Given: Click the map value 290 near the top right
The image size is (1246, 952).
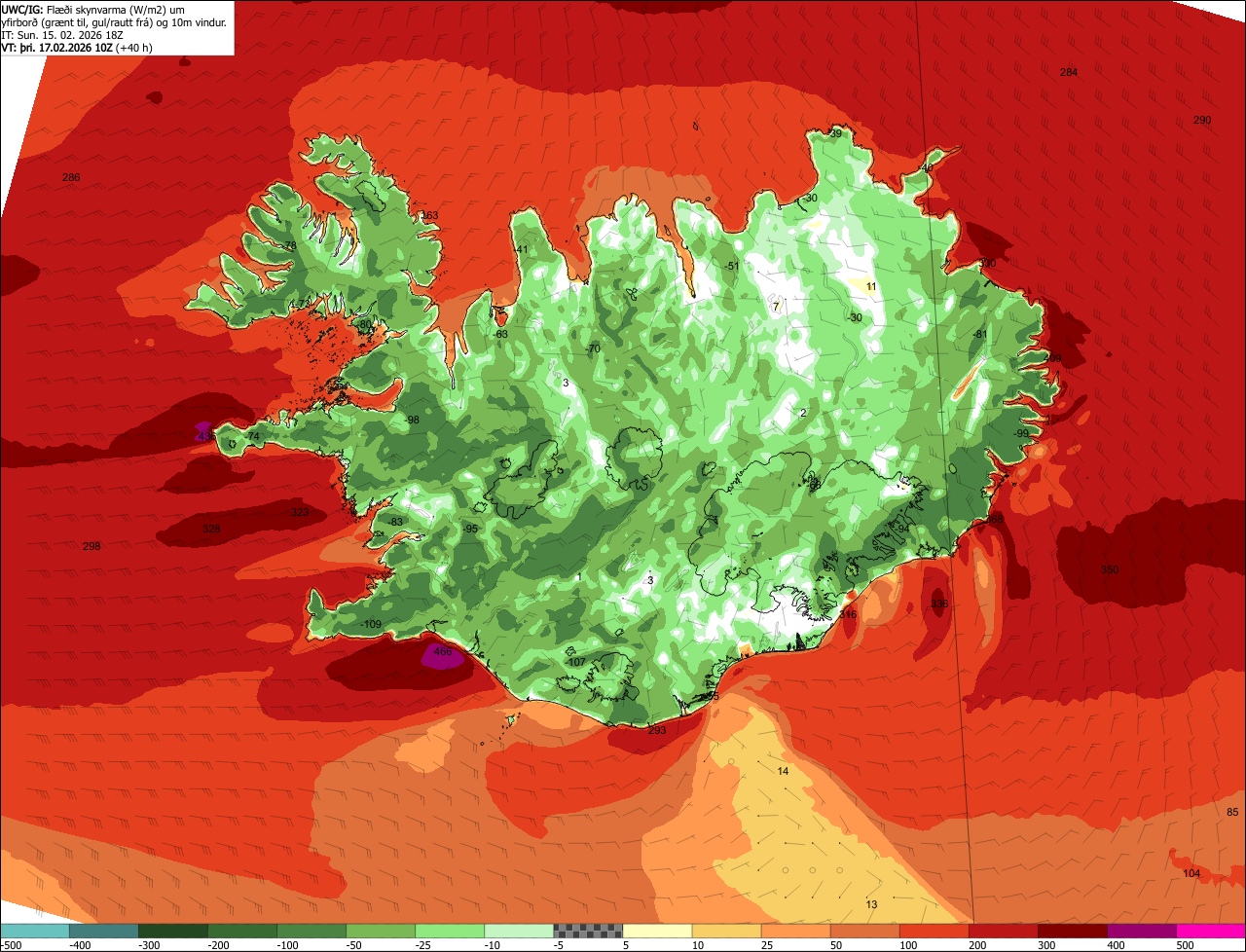Looking at the screenshot, I should point(1202,120).
